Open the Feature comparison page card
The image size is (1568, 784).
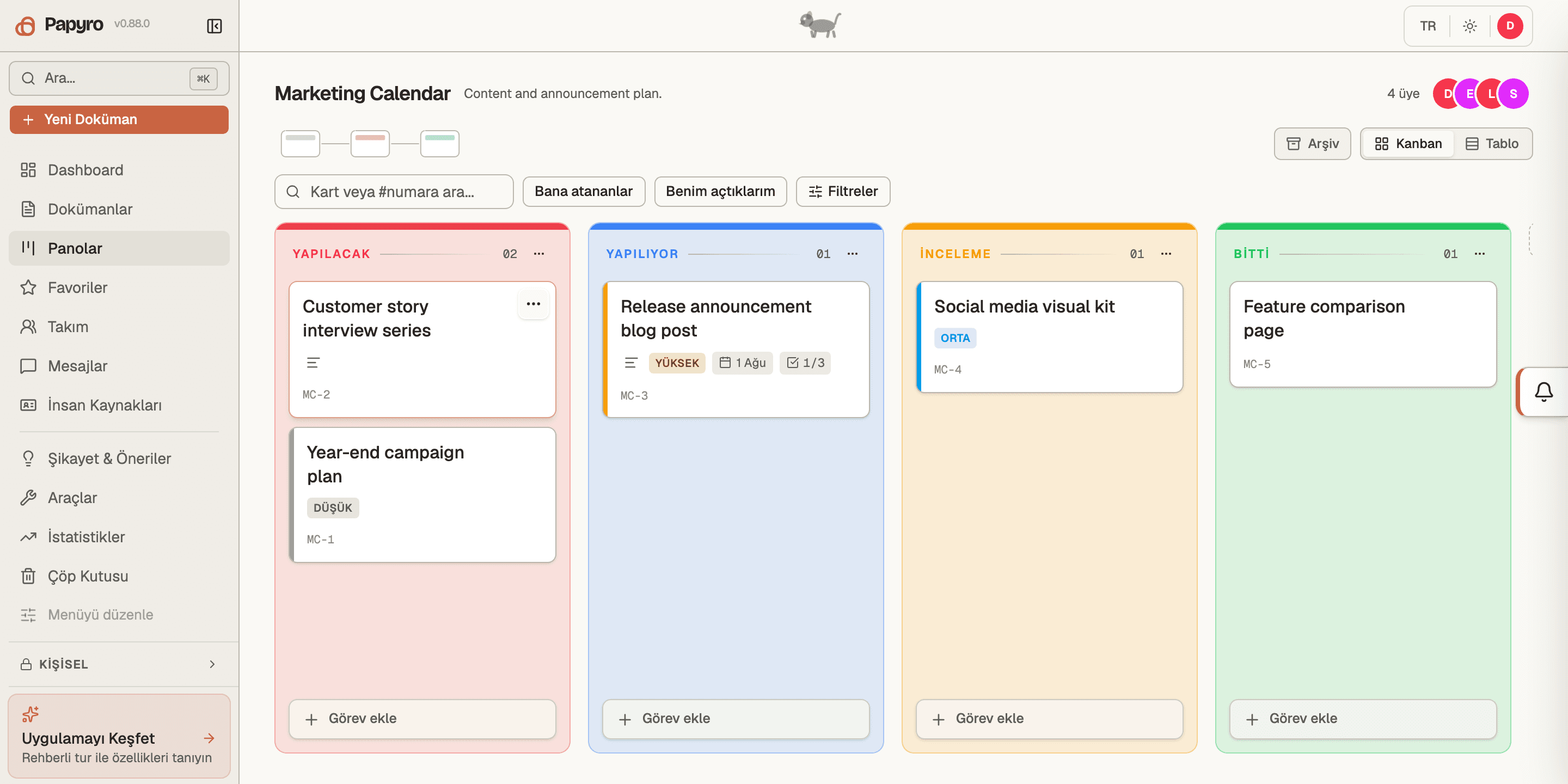1363,334
